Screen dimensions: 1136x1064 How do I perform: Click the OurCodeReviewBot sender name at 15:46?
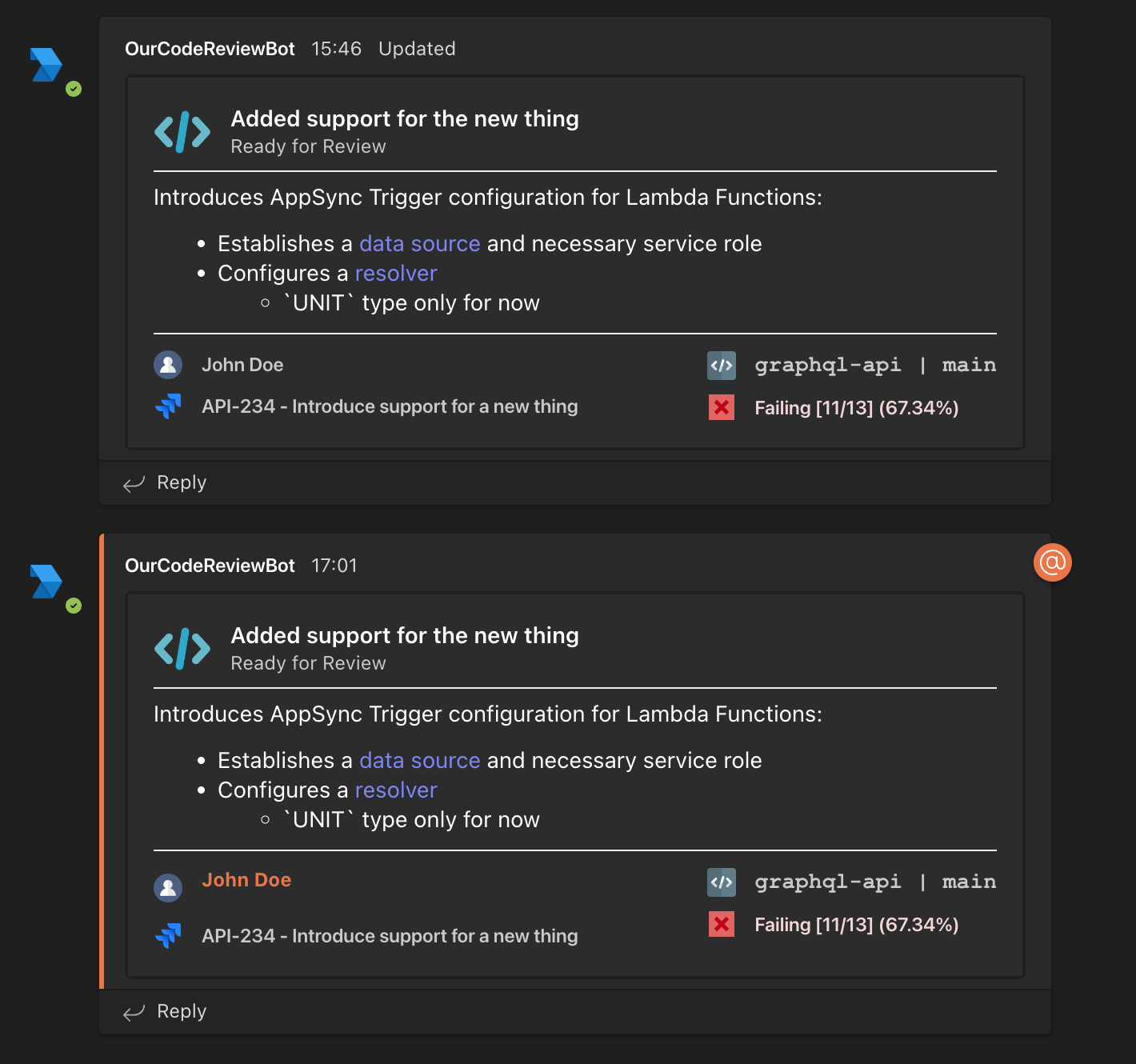(210, 49)
